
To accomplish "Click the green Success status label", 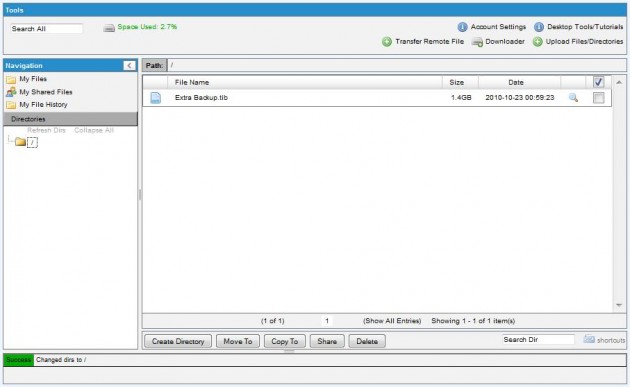I will click(x=18, y=360).
